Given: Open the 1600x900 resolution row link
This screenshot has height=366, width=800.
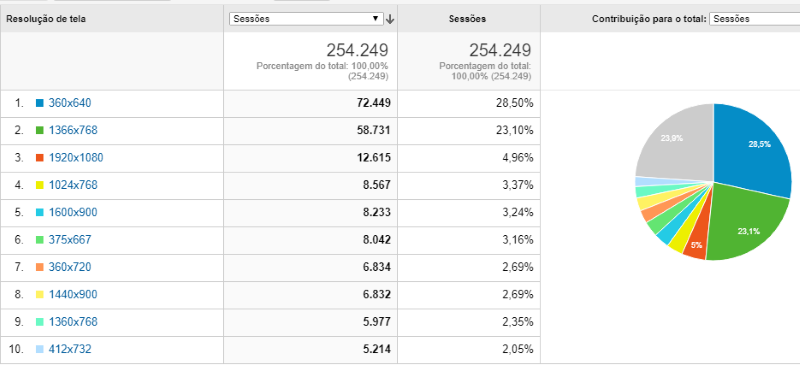Looking at the screenshot, I should click(73, 213).
